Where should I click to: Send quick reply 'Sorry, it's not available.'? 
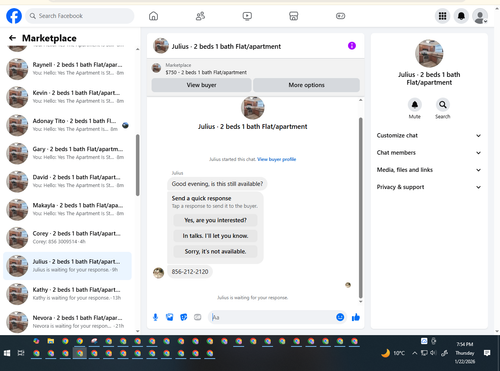click(x=215, y=251)
